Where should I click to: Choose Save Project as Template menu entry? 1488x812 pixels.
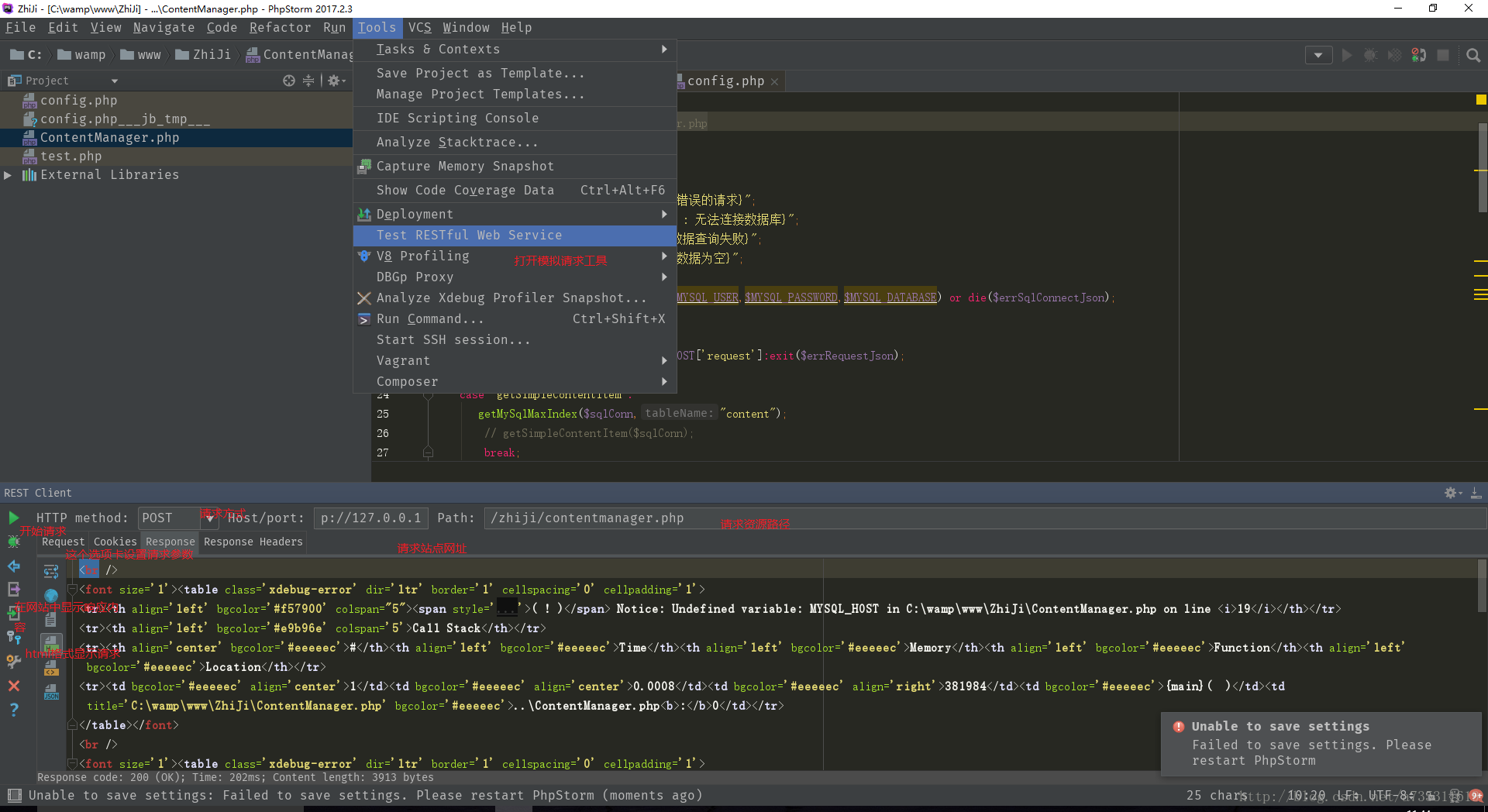515,74
